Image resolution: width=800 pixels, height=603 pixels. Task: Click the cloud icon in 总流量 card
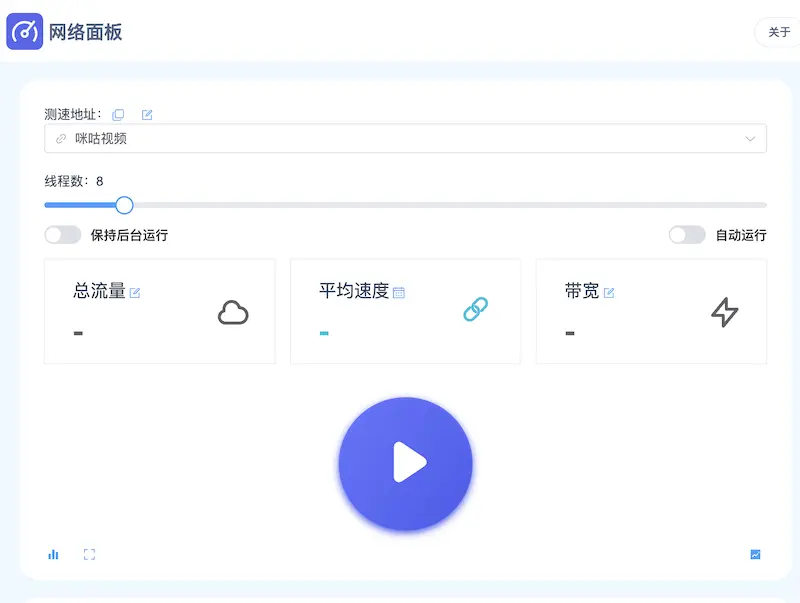pos(233,312)
